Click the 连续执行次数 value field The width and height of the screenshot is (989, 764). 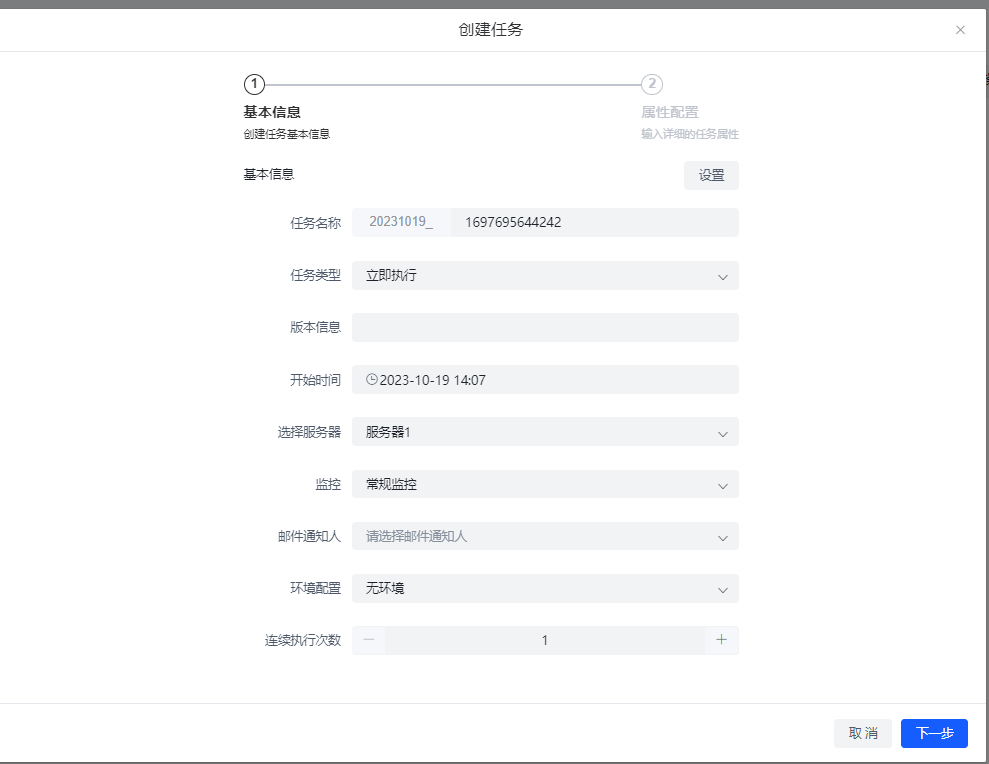(545, 640)
